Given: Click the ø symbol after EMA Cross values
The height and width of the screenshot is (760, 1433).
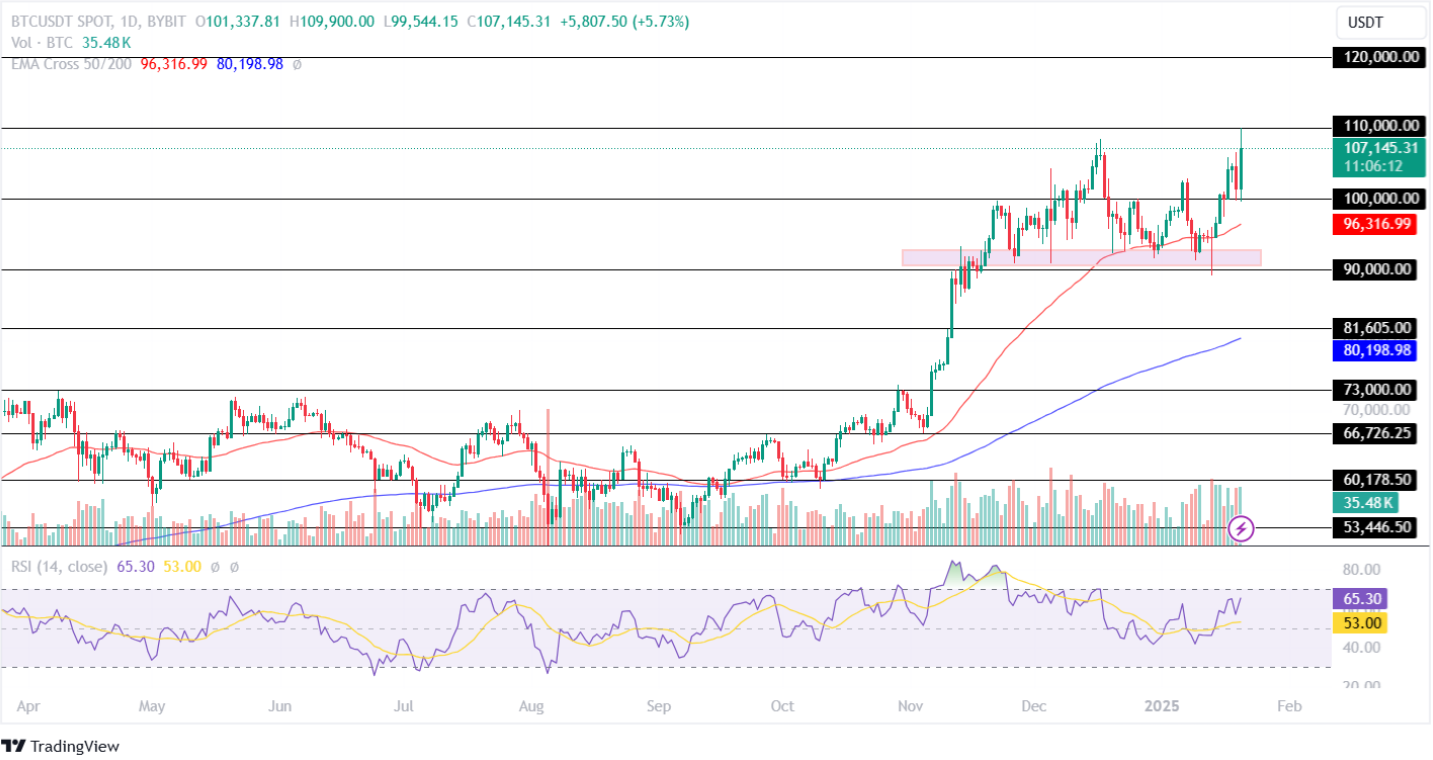Looking at the screenshot, I should tap(297, 64).
